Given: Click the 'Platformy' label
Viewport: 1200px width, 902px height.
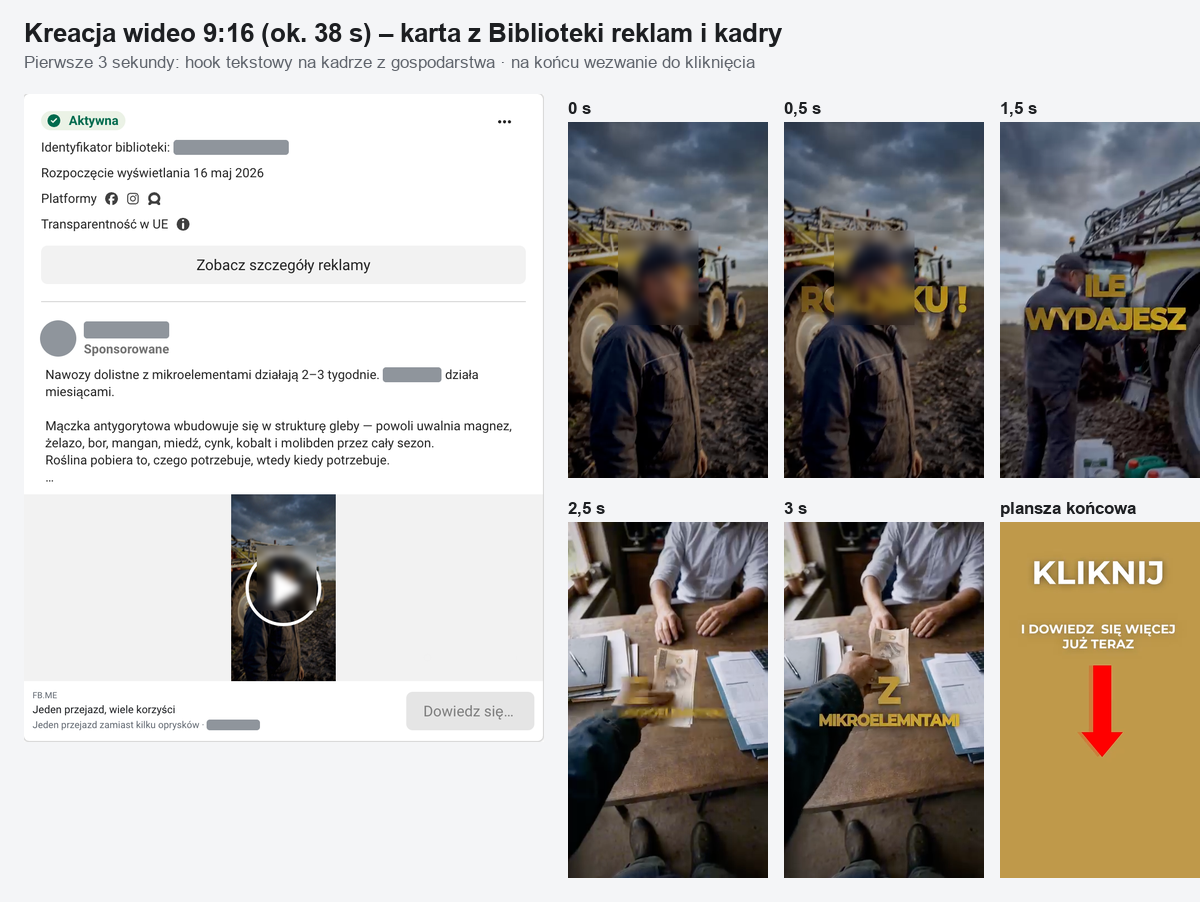Looking at the screenshot, I should (x=69, y=199).
